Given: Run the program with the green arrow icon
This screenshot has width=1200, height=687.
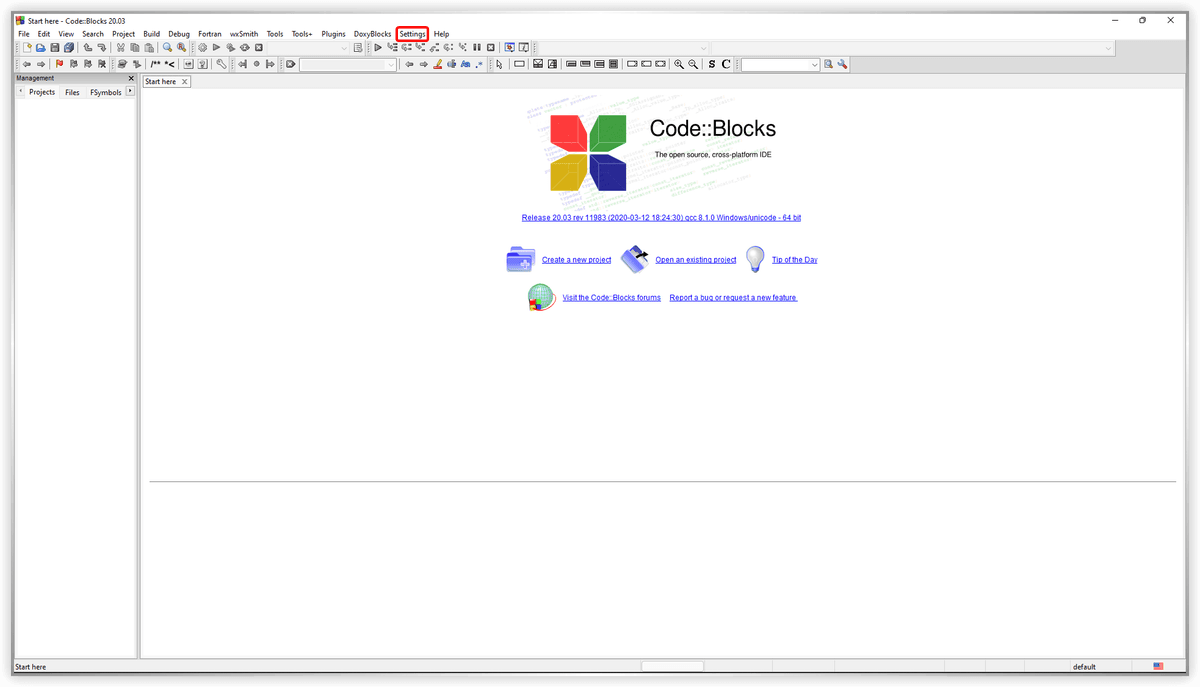Looking at the screenshot, I should (x=216, y=47).
